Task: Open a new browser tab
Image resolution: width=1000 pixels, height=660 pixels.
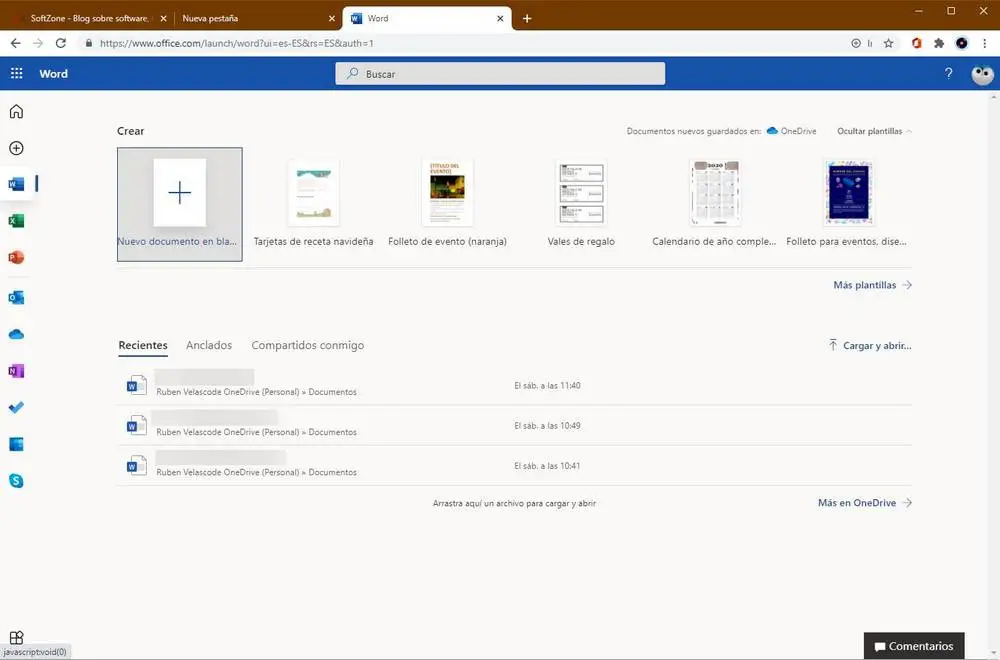Action: coord(527,18)
